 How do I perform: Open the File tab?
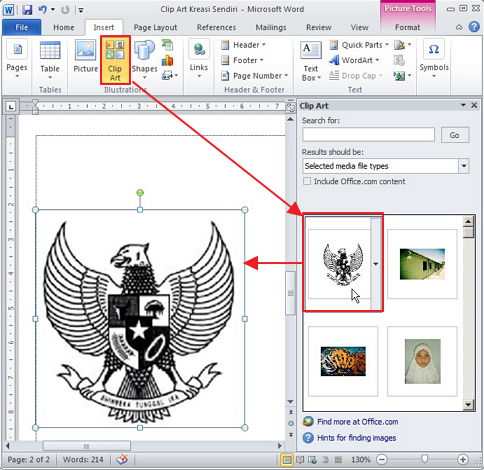tap(22, 27)
